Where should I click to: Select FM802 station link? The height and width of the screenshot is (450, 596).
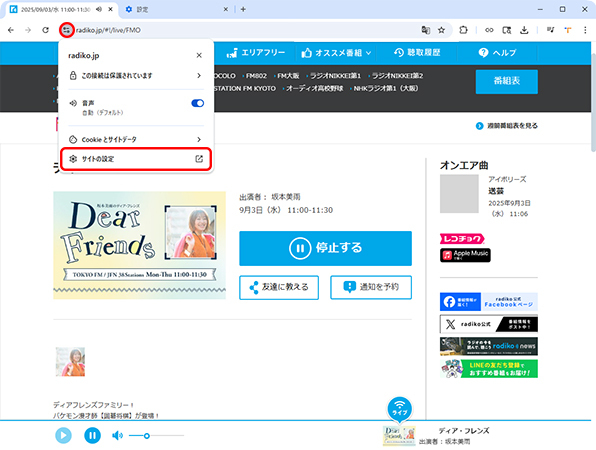(256, 76)
